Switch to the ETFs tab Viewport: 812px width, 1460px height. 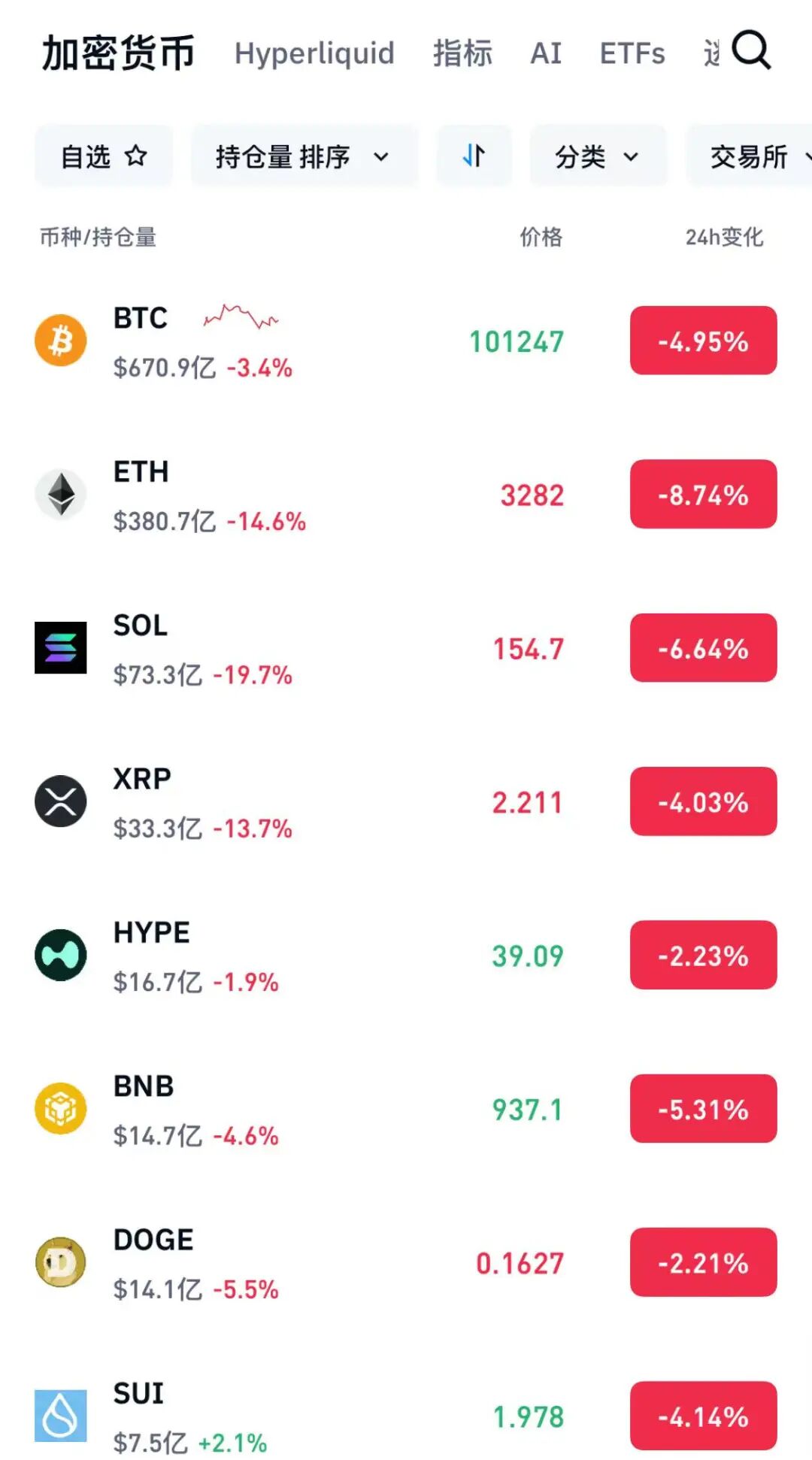click(632, 53)
